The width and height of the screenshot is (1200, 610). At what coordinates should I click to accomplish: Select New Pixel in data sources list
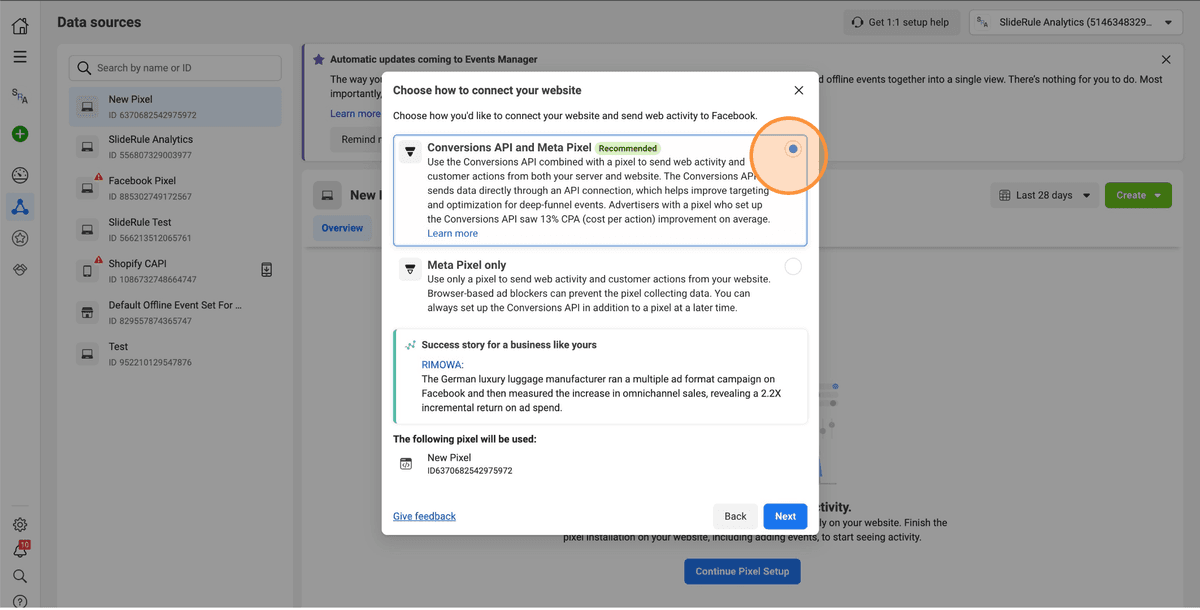point(175,107)
